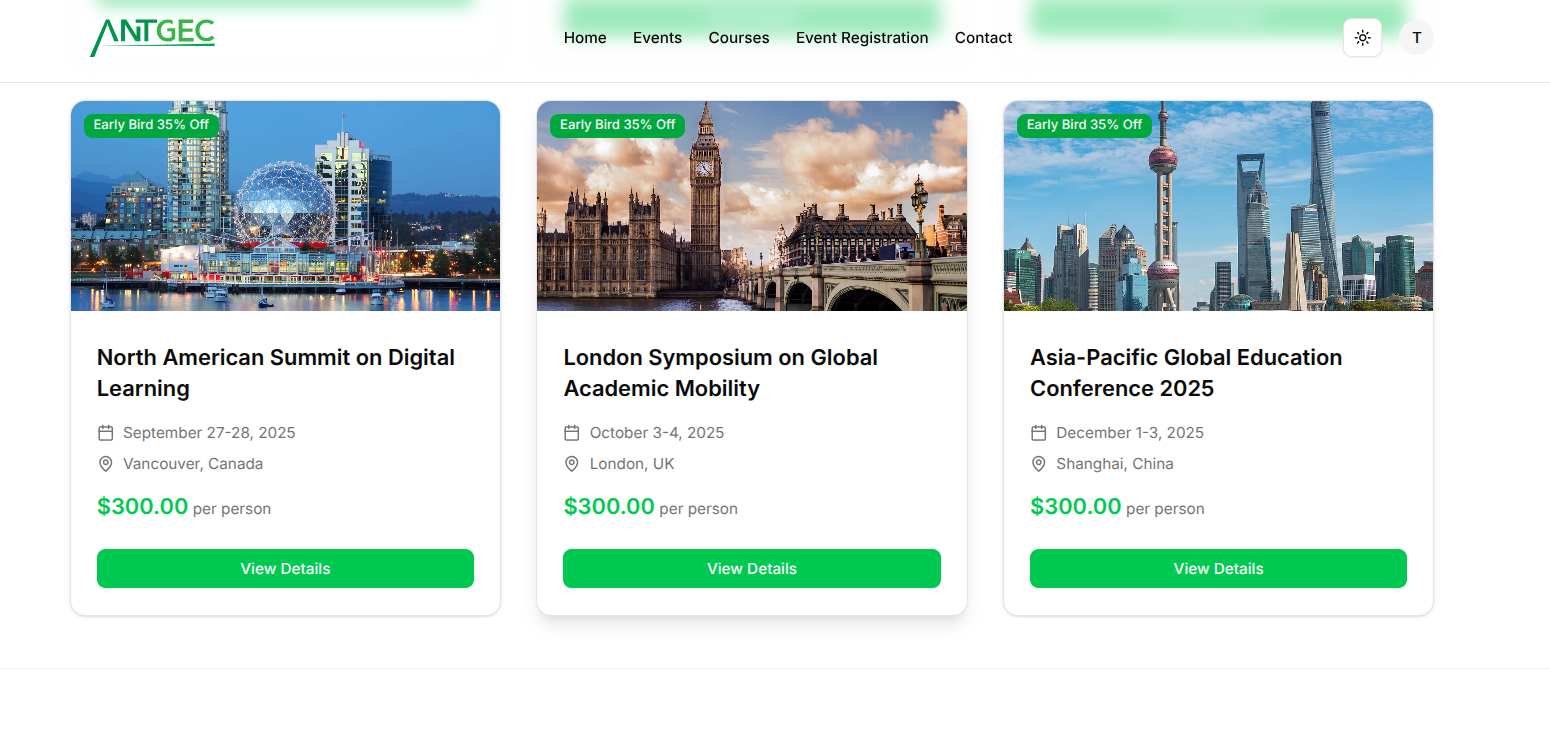View Details for the North American Summit
1550x733 pixels.
tap(285, 568)
